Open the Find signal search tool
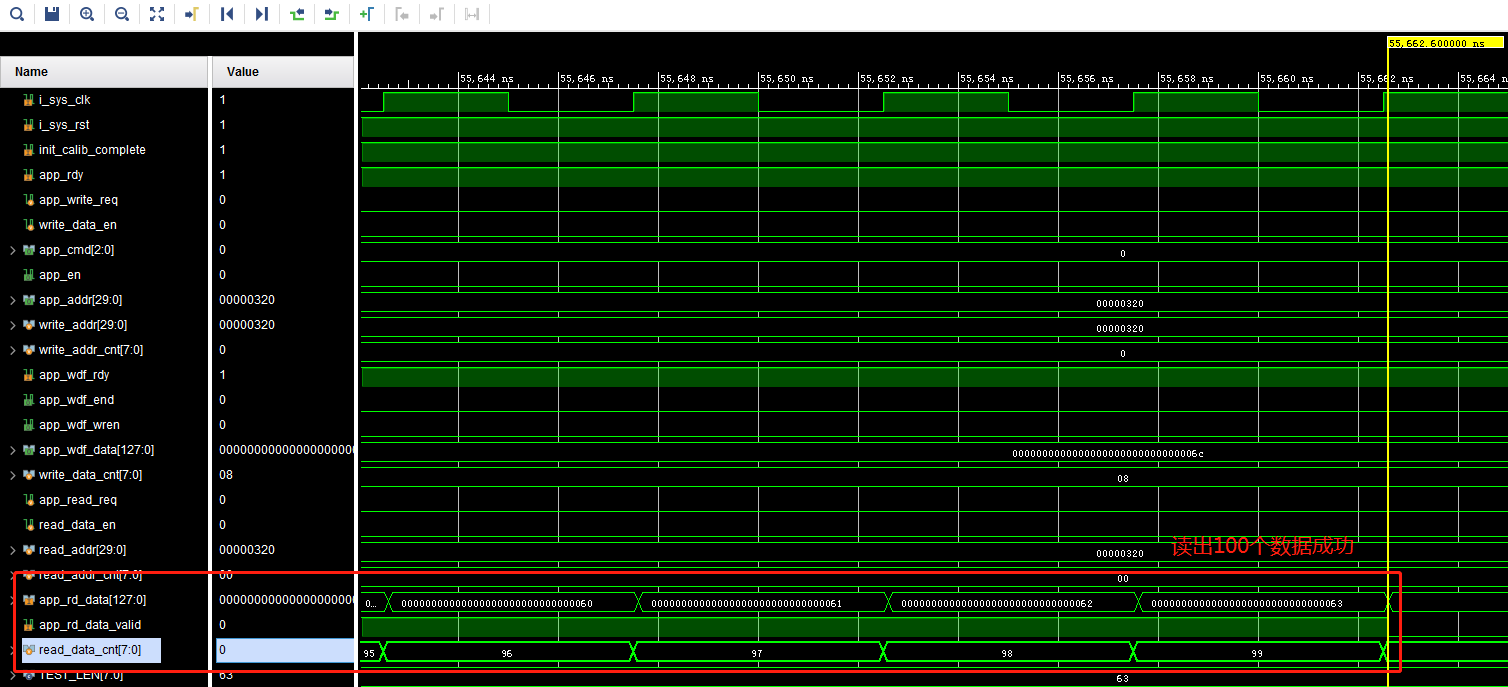The width and height of the screenshot is (1508, 687). [x=16, y=14]
